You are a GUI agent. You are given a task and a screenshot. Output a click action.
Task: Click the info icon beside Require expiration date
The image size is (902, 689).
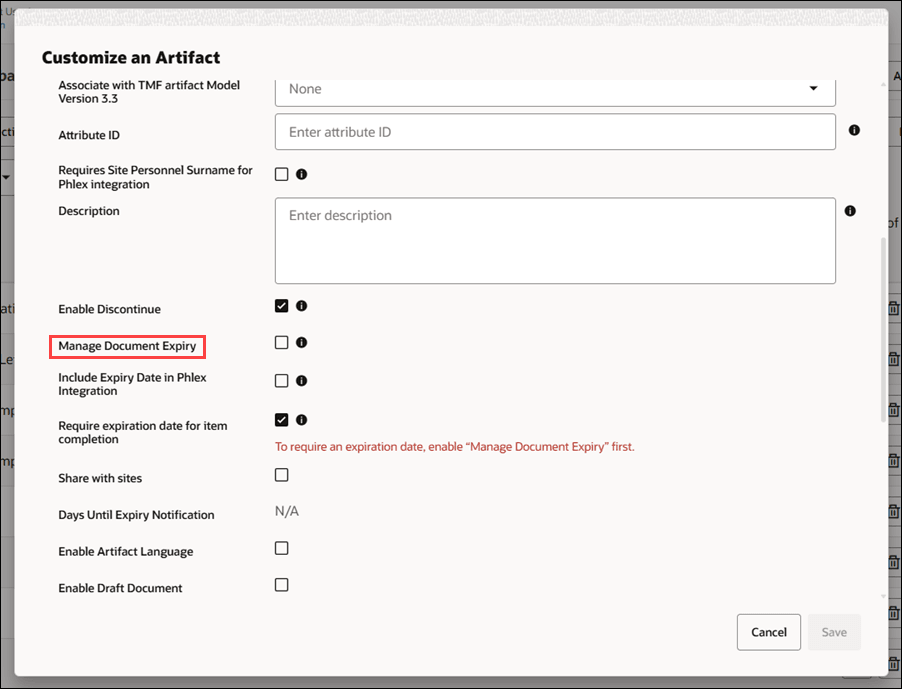[x=301, y=419]
